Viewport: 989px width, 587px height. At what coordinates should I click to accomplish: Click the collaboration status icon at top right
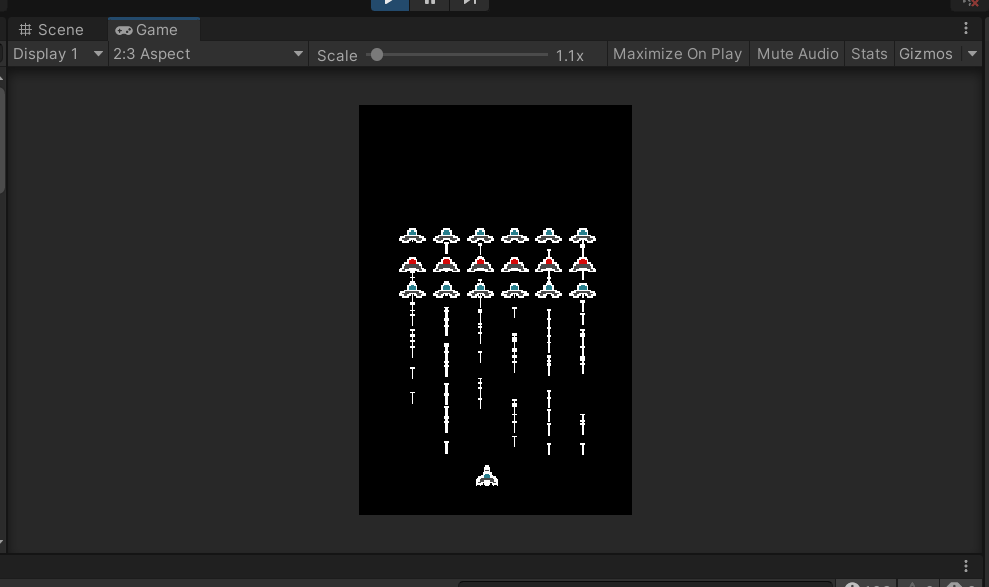[x=969, y=4]
